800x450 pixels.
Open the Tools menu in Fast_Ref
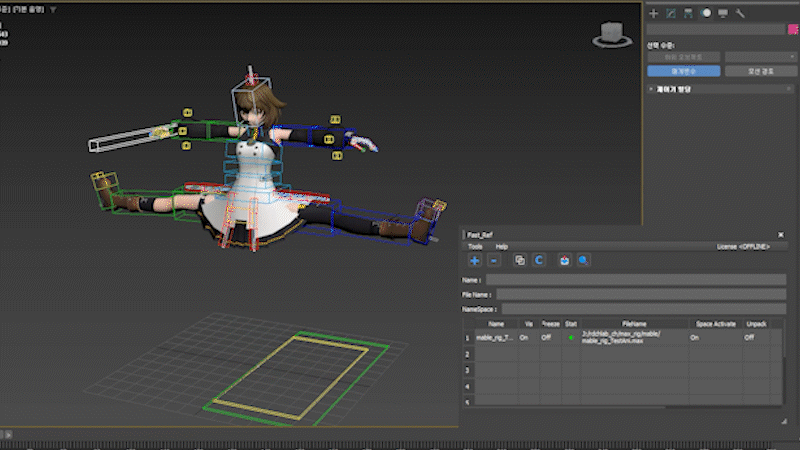pyautogui.click(x=475, y=245)
